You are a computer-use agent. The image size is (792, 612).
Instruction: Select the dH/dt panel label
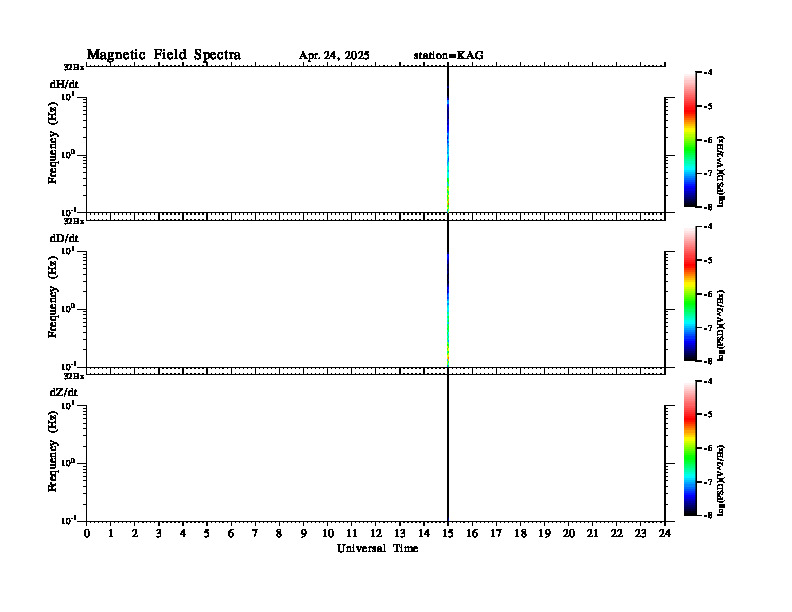[64, 84]
